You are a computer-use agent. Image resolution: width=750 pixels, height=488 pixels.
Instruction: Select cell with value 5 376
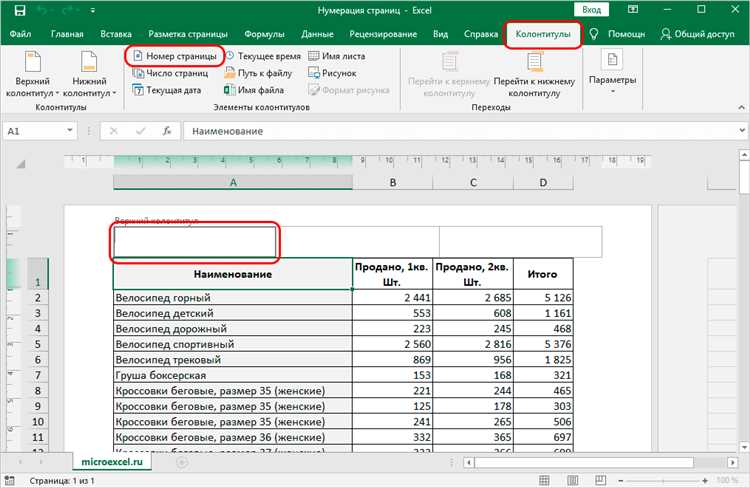point(543,344)
